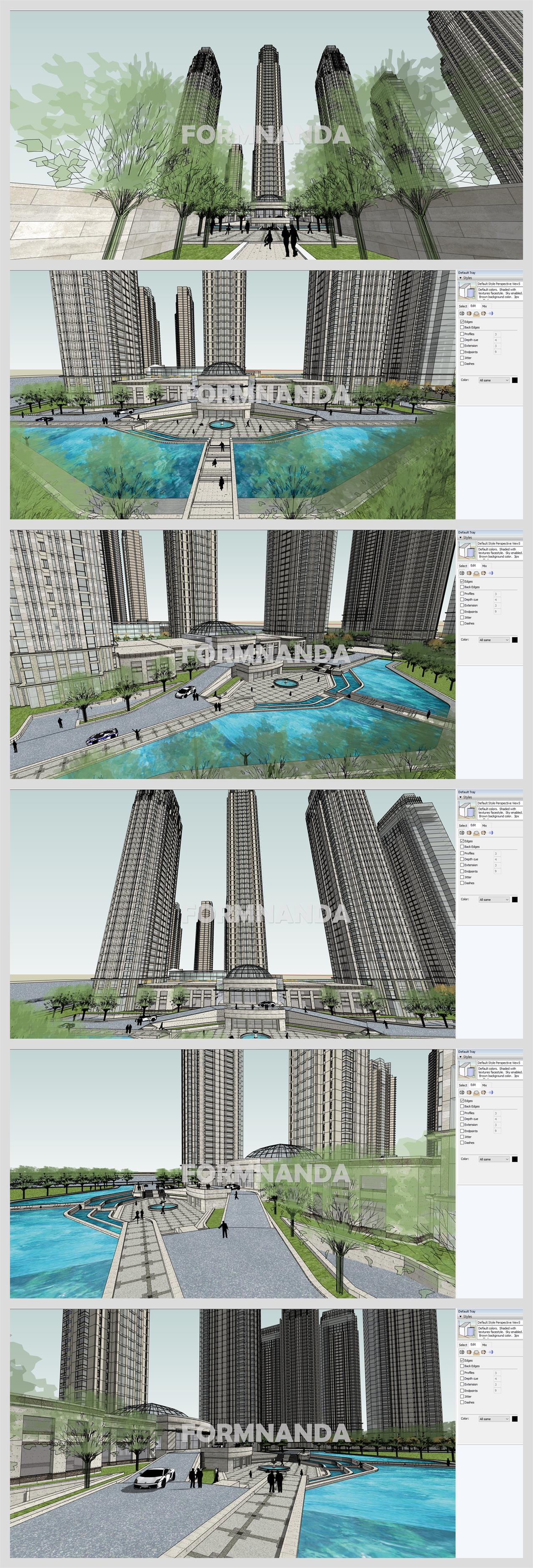
Task: Open Color 'All same' dropdown, upward tower view tray
Action: pos(494,900)
